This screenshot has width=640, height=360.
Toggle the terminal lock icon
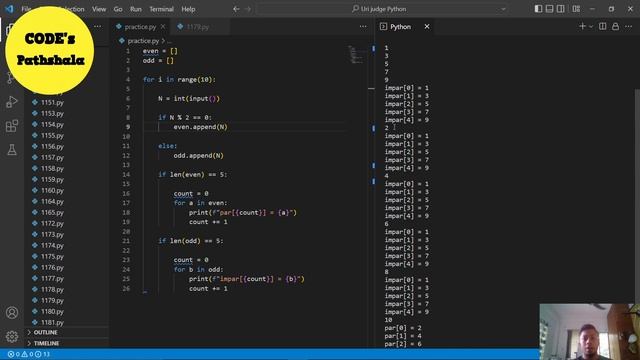pyautogui.click(x=615, y=27)
